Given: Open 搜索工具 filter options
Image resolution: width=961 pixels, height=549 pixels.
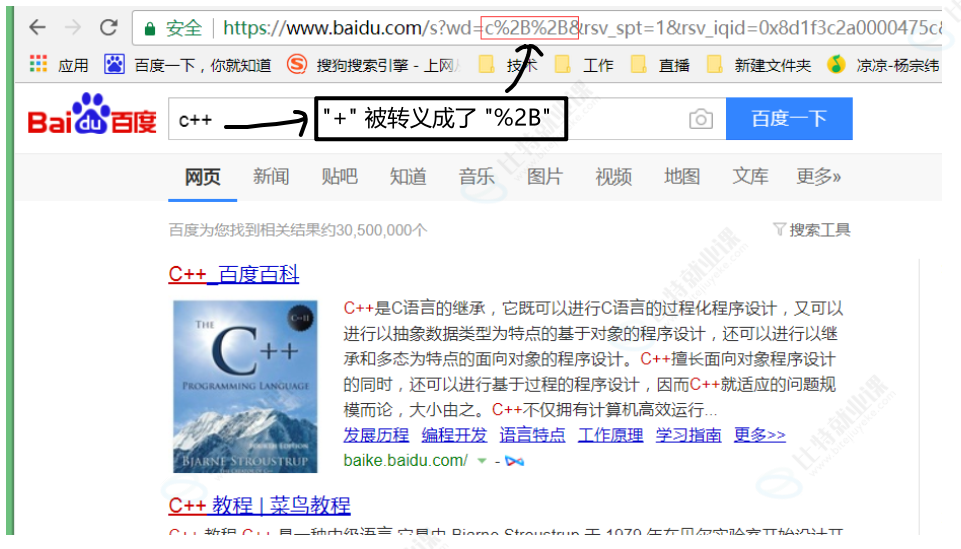Looking at the screenshot, I should tap(811, 230).
